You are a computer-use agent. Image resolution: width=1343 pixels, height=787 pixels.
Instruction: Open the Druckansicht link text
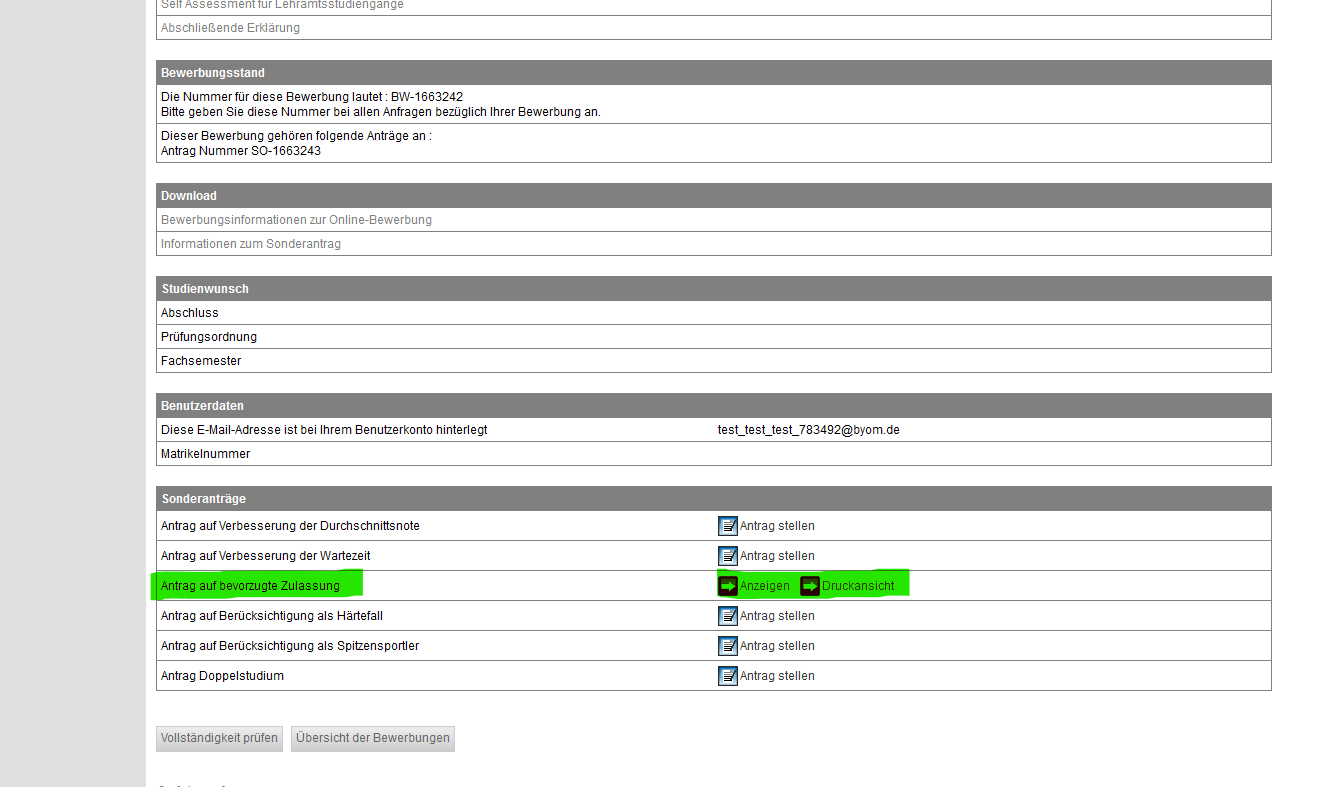[x=858, y=586]
